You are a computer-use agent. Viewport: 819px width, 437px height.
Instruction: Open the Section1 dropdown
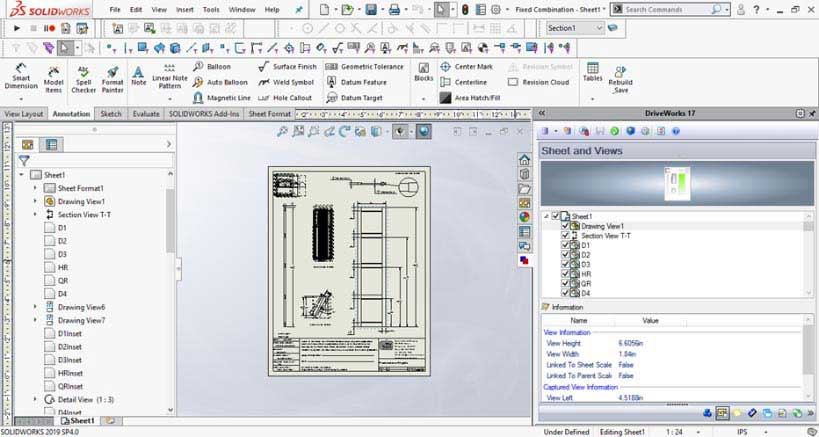coord(576,28)
